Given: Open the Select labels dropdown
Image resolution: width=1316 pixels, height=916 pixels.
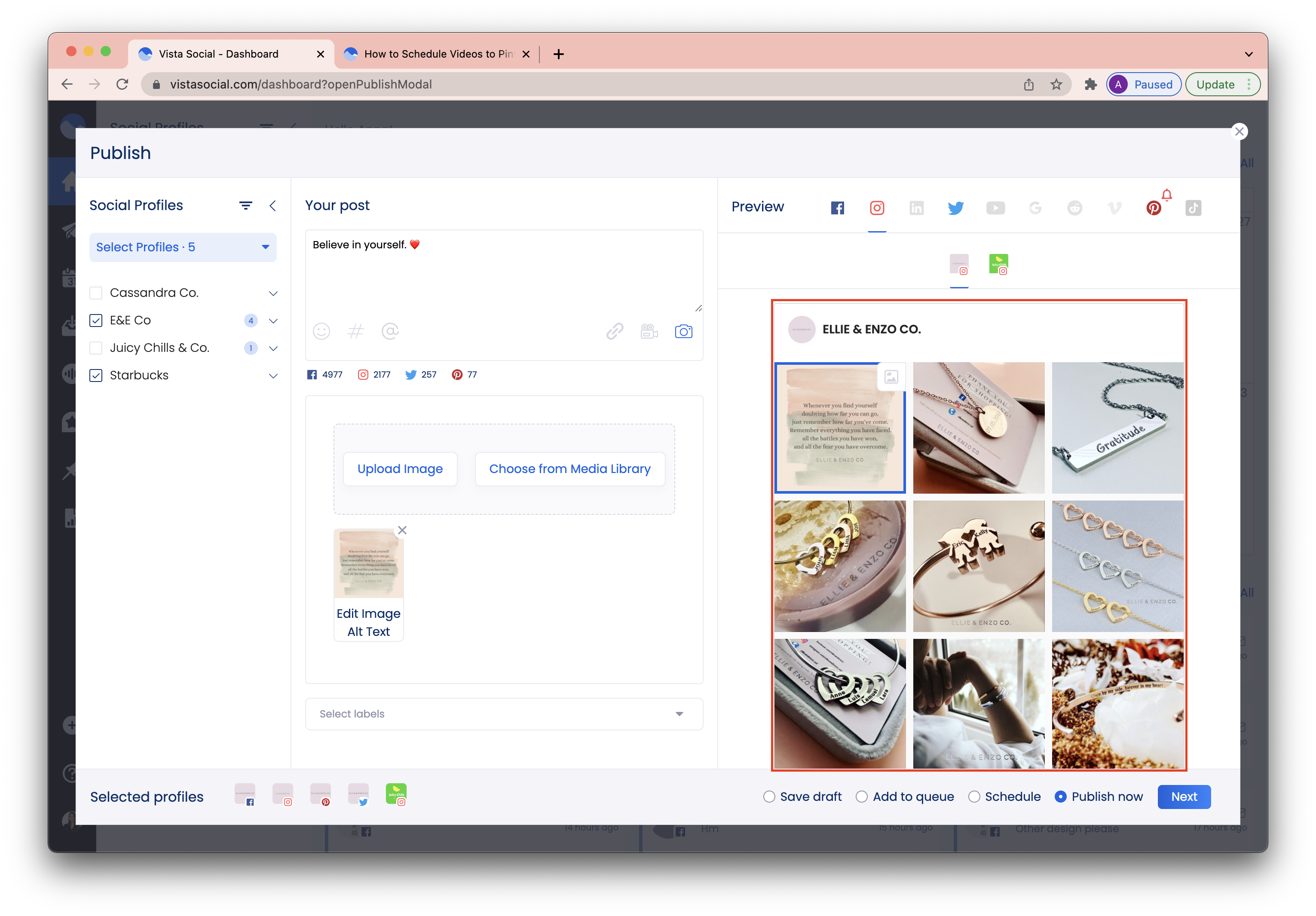Looking at the screenshot, I should click(x=504, y=714).
